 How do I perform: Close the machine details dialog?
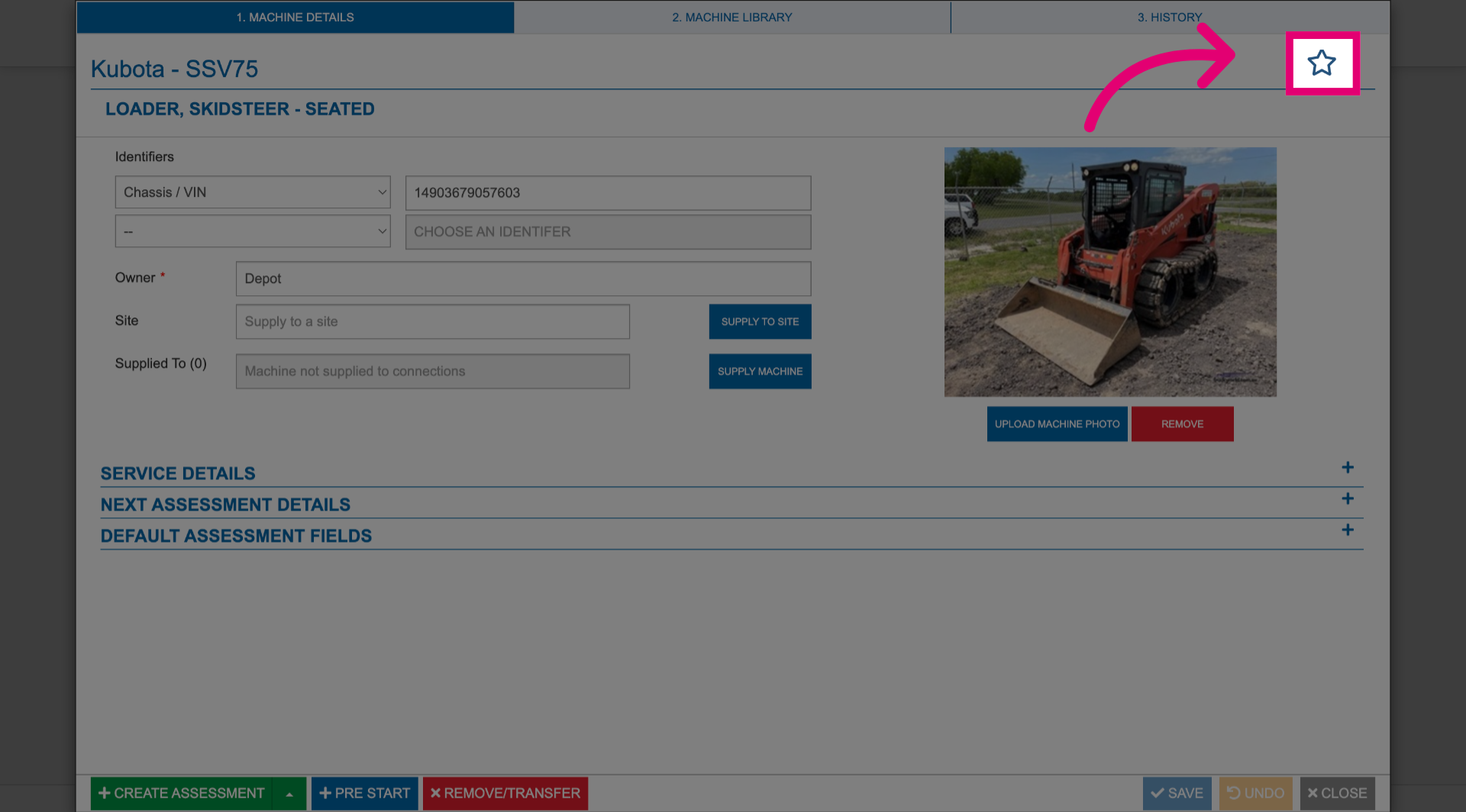click(x=1338, y=794)
